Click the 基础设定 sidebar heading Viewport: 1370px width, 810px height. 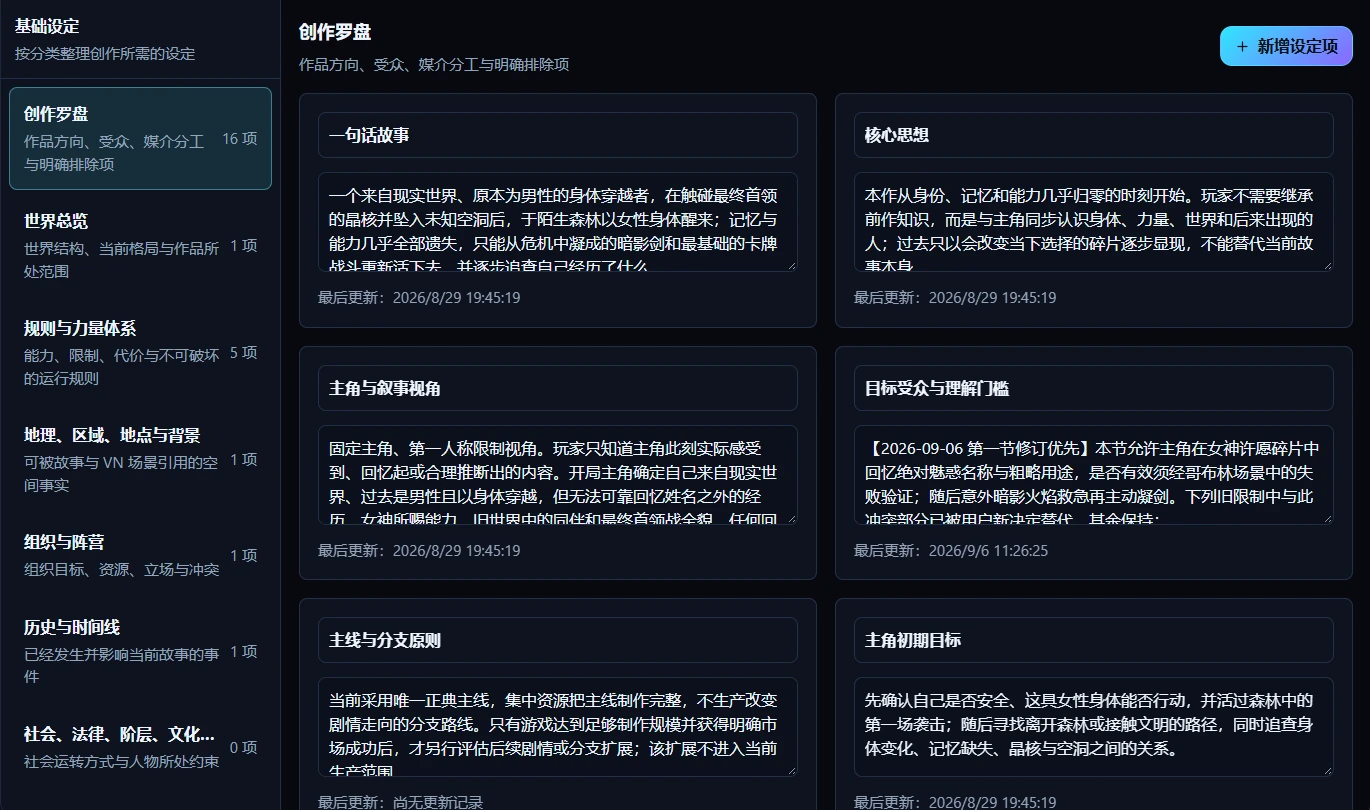(x=47, y=26)
